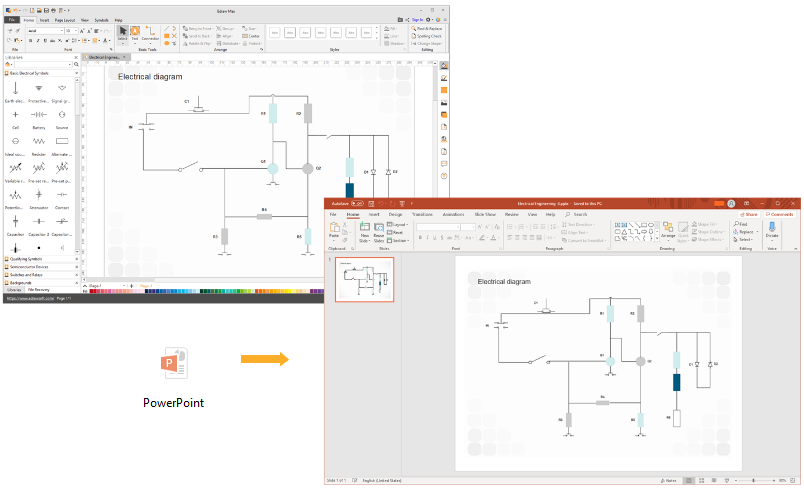Image resolution: width=804 pixels, height=490 pixels.
Task: Select the Variable resistor symbol in Edraw library
Action: tap(15, 168)
